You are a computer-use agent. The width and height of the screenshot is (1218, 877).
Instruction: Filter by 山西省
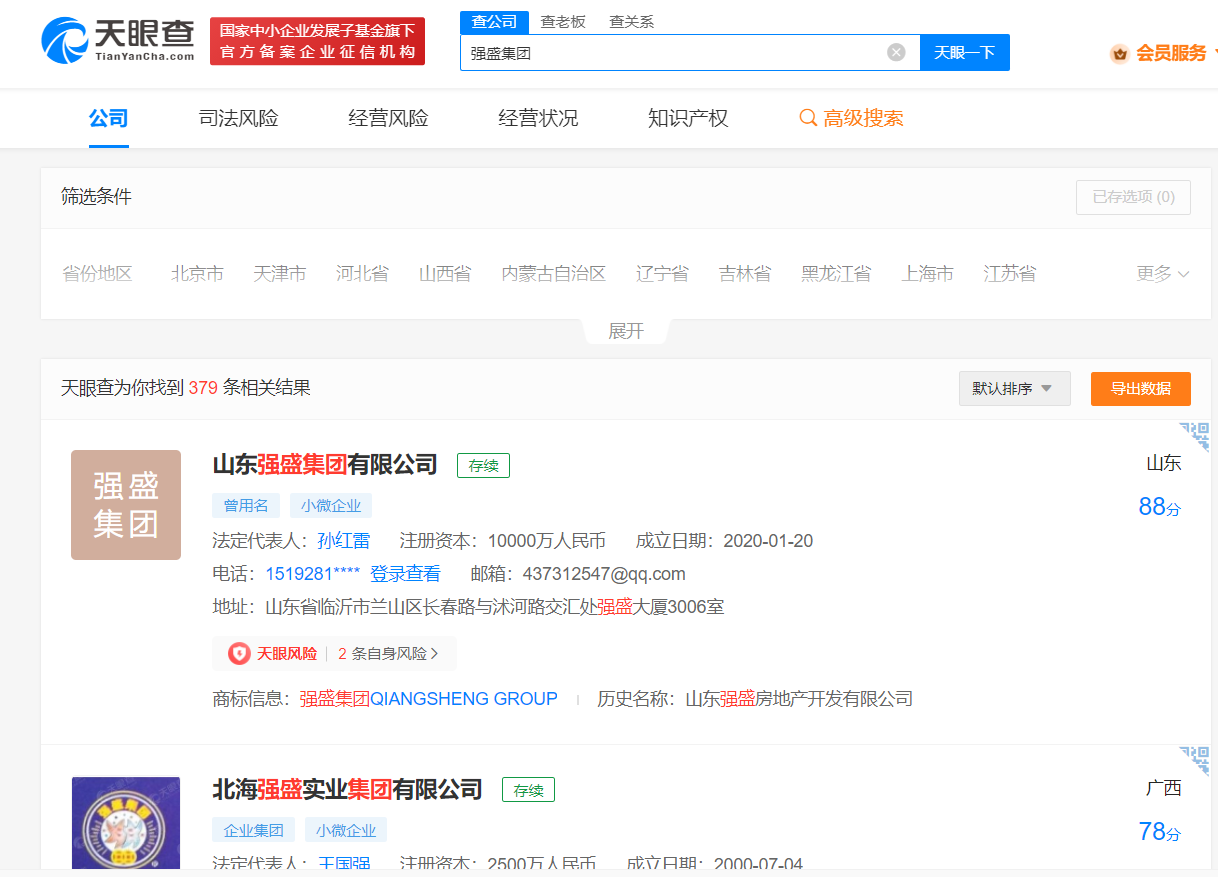(445, 273)
